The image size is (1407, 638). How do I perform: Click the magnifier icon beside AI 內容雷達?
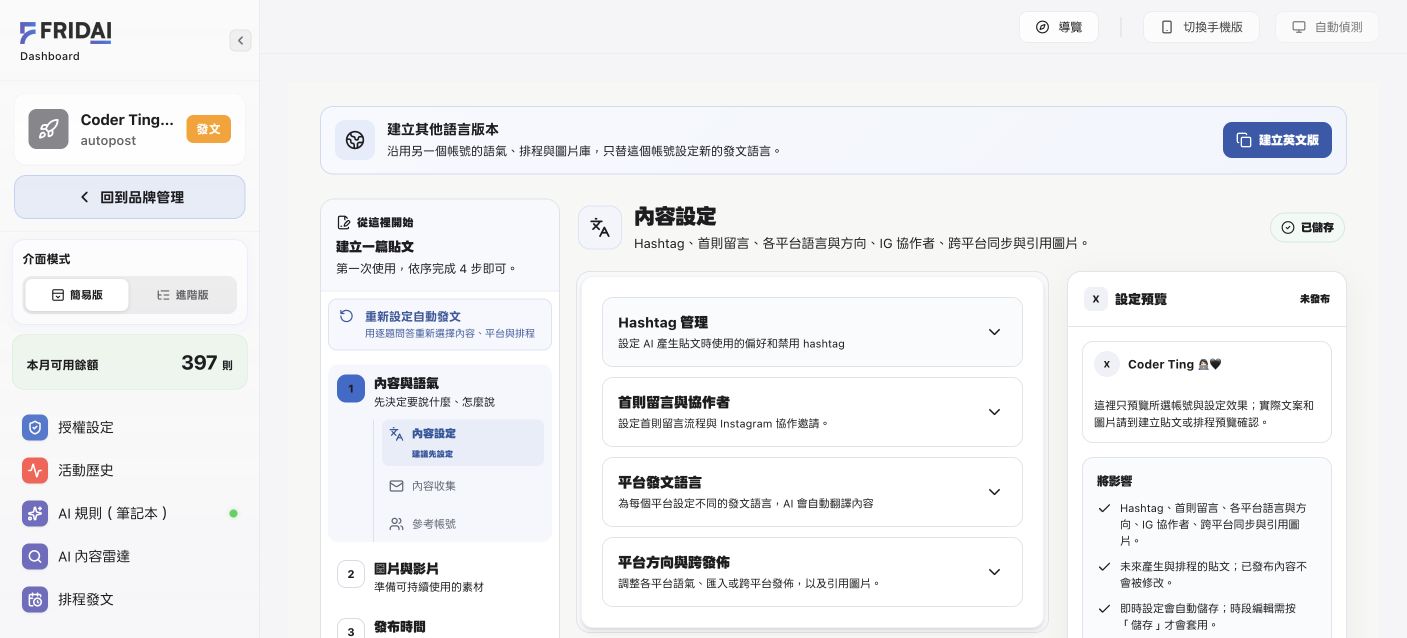[35, 556]
